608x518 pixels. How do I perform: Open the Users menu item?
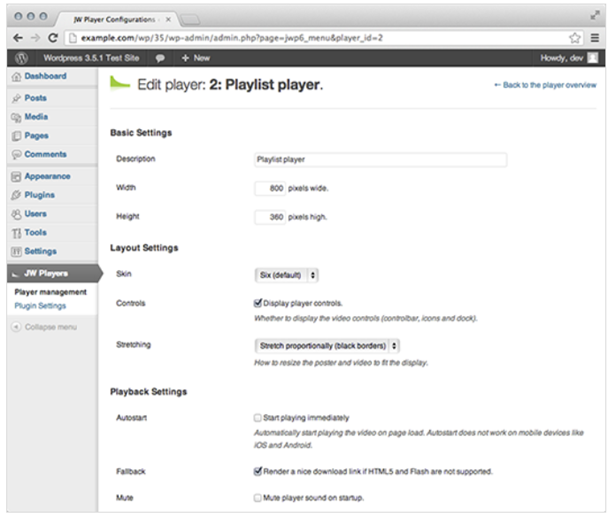[x=36, y=214]
